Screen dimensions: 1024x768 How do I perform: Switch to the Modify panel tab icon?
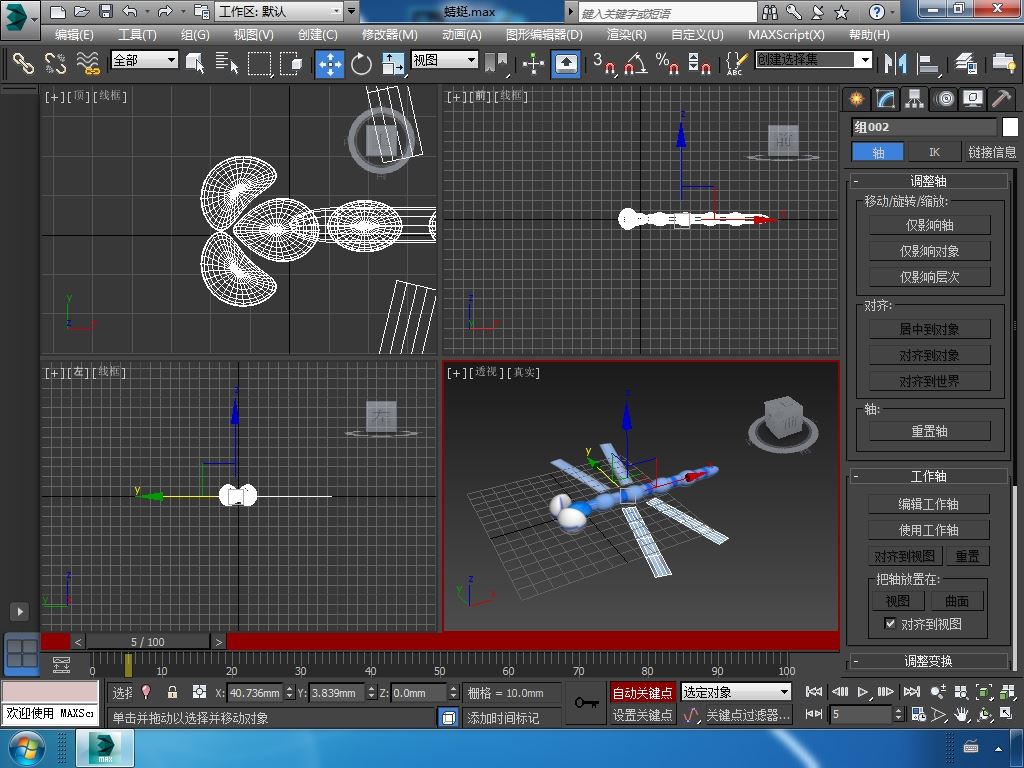click(885, 98)
